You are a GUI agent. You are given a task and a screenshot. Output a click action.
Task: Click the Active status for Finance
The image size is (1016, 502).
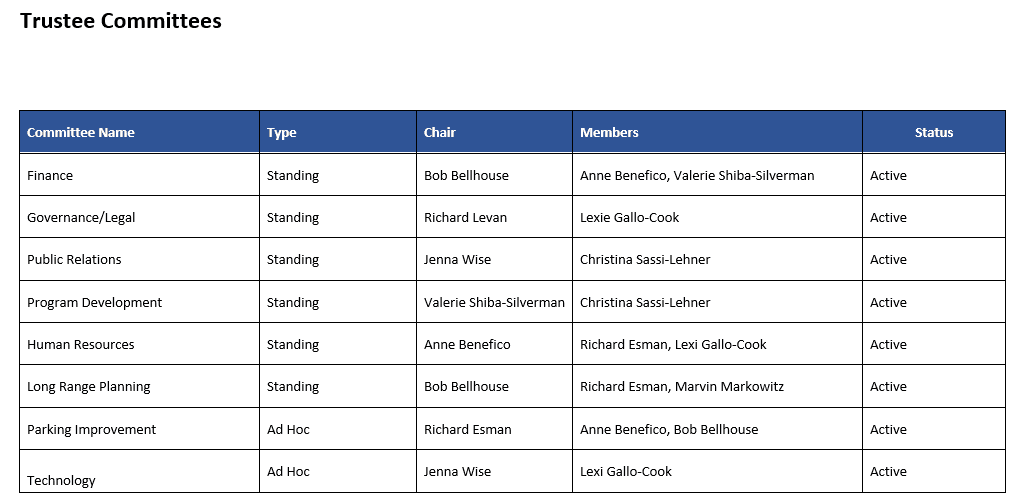click(x=888, y=176)
